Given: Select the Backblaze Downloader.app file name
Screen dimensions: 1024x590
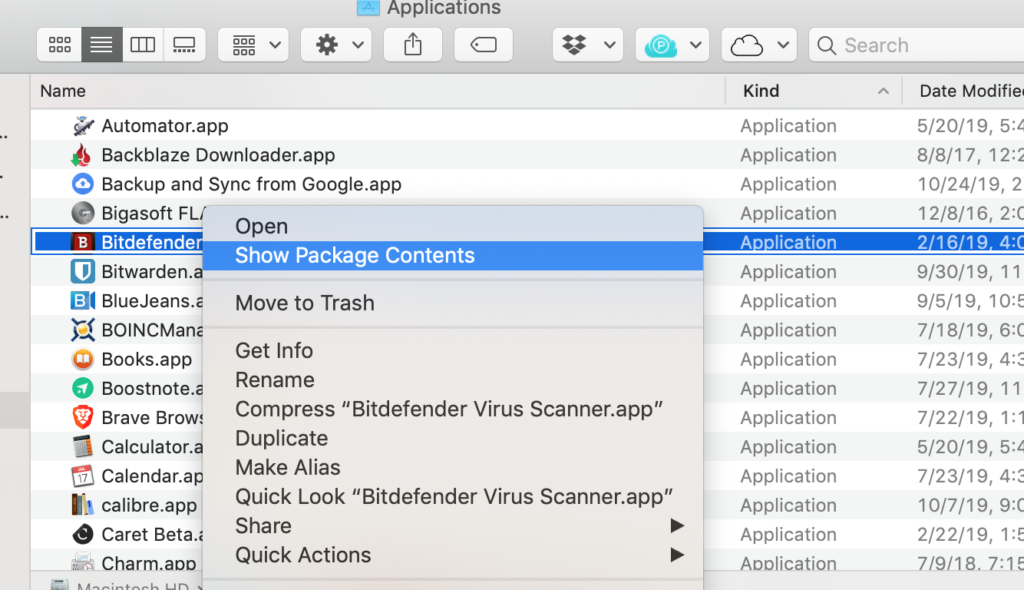Looking at the screenshot, I should pyautogui.click(x=218, y=155).
